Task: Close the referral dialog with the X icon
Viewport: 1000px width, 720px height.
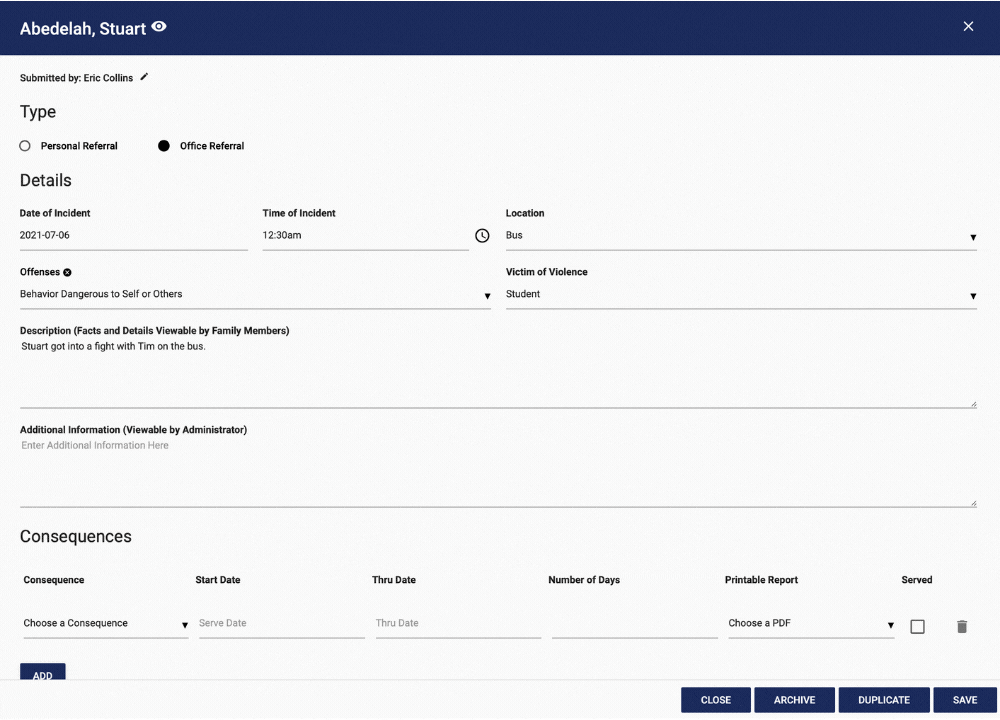Action: (x=968, y=27)
